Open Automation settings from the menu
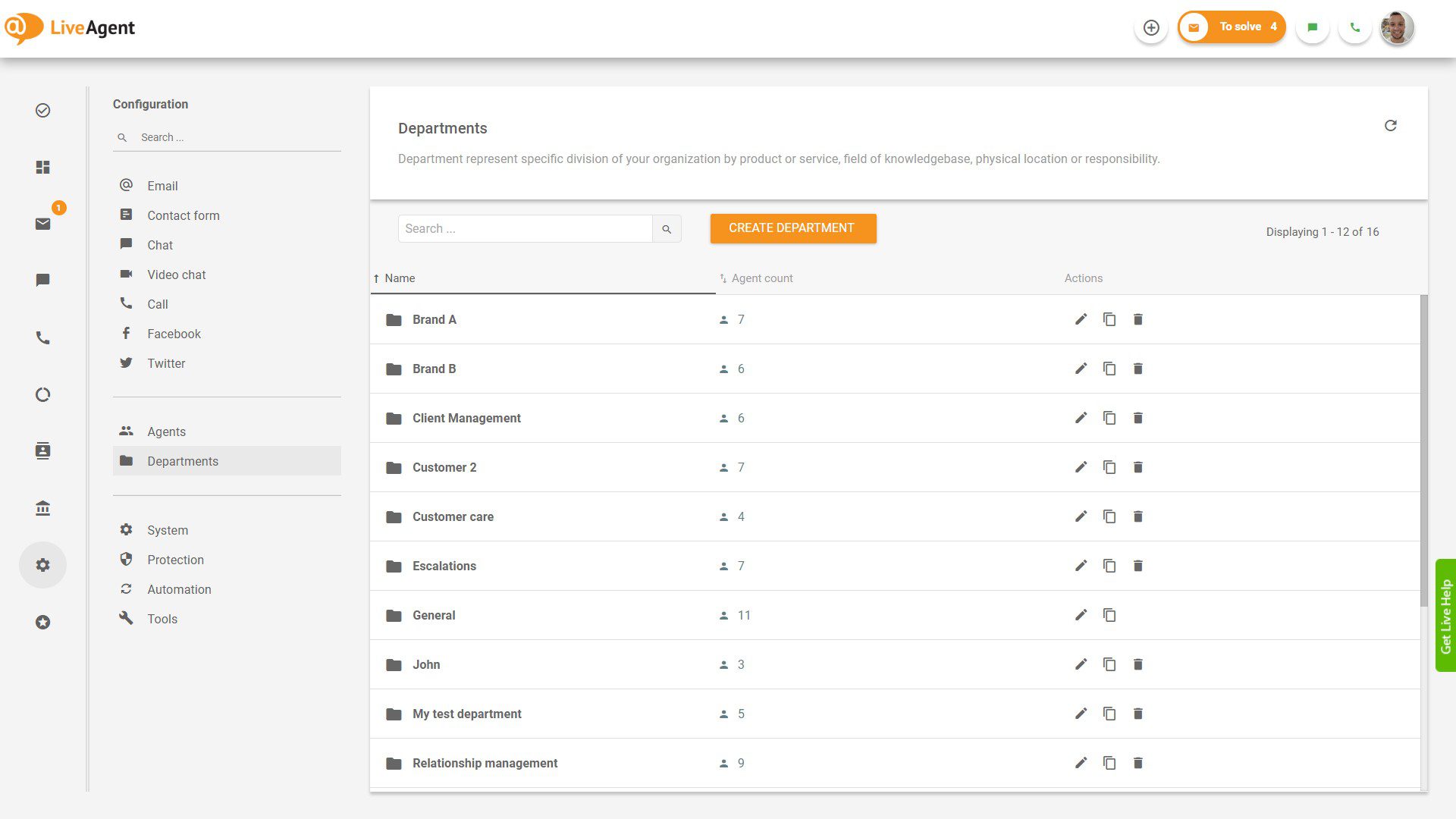The width and height of the screenshot is (1456, 819). 179,589
